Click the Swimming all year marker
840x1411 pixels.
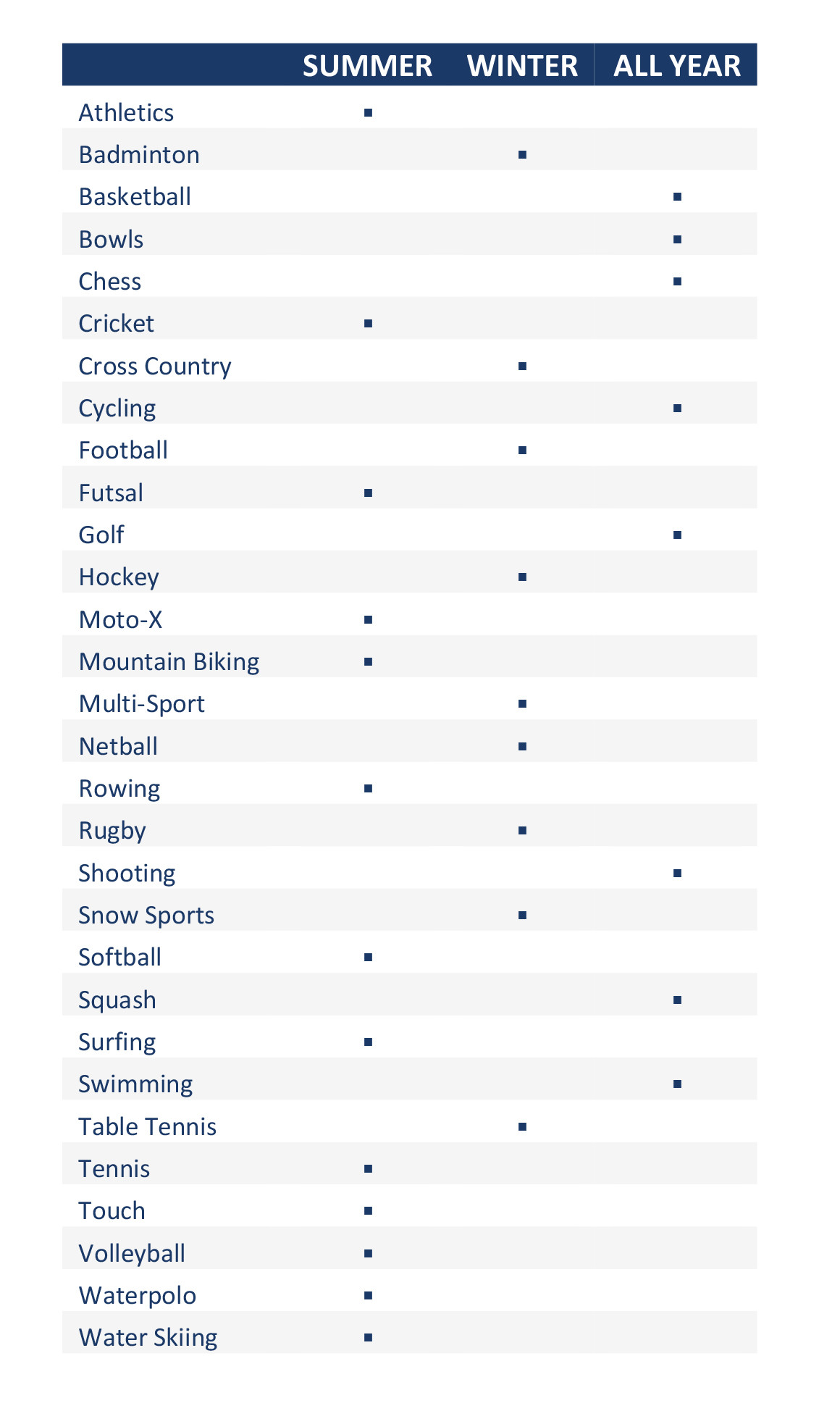point(677,1084)
